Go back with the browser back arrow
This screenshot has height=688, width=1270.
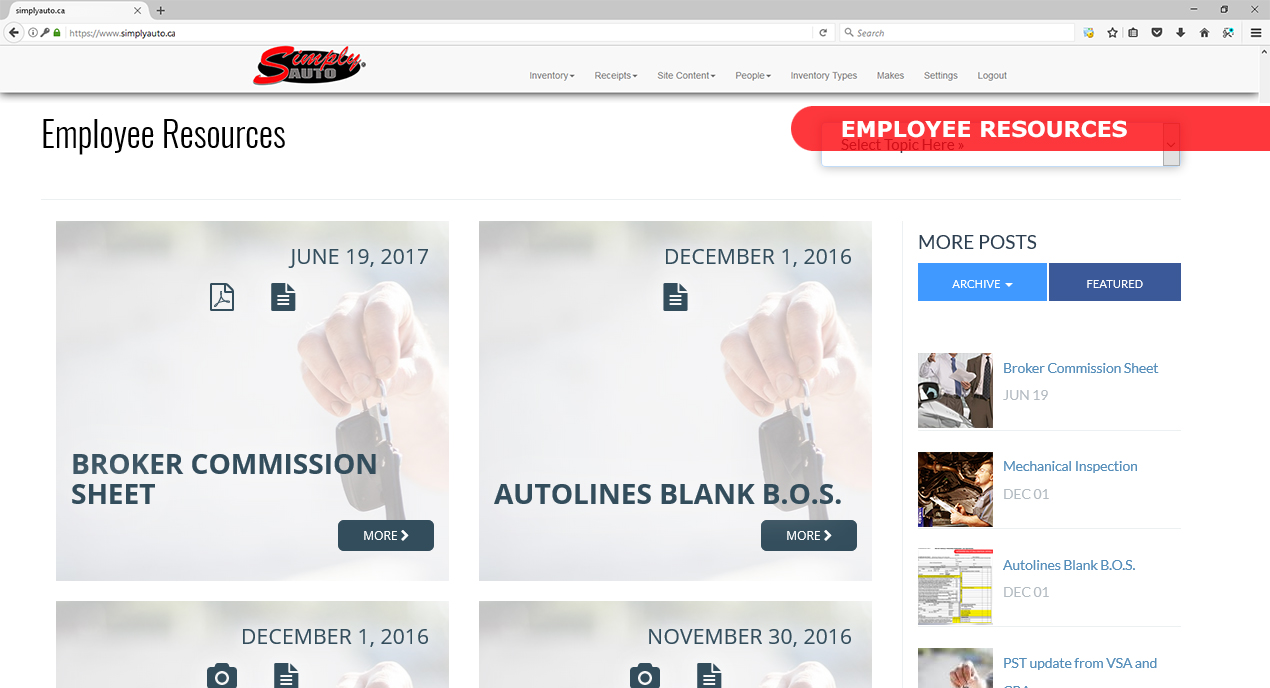tap(14, 33)
